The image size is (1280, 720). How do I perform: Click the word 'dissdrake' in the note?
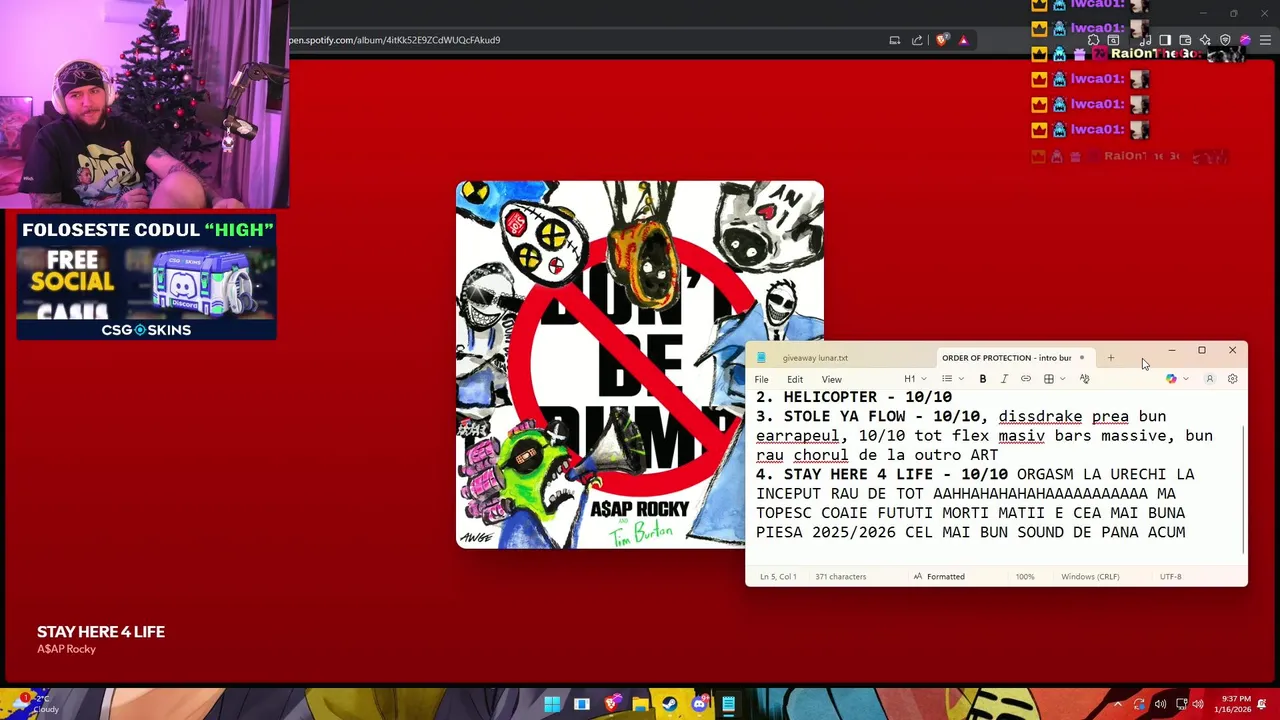click(1040, 416)
